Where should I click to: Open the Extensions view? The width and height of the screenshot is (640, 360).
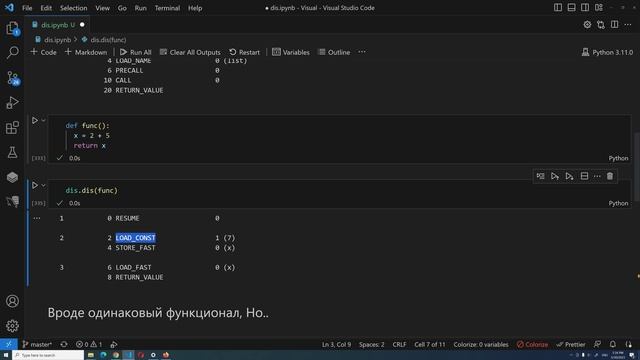[x=12, y=128]
